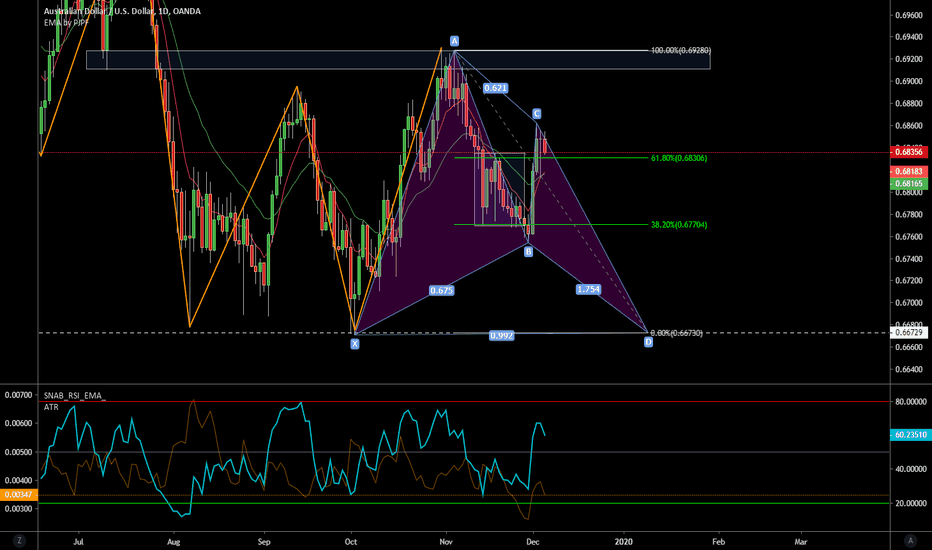932x550 pixels.
Task: Select the cyan 60.23510 RSI value tag
Action: tap(908, 435)
